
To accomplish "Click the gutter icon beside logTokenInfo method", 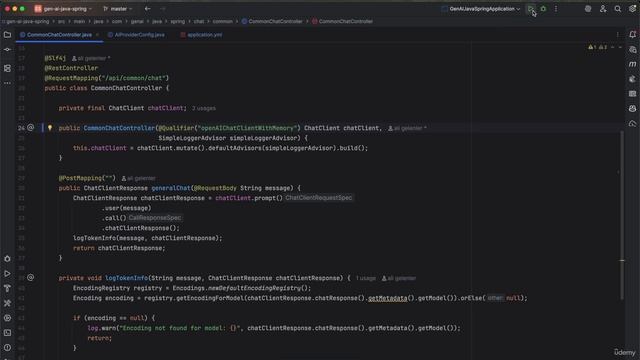I will (x=31, y=278).
